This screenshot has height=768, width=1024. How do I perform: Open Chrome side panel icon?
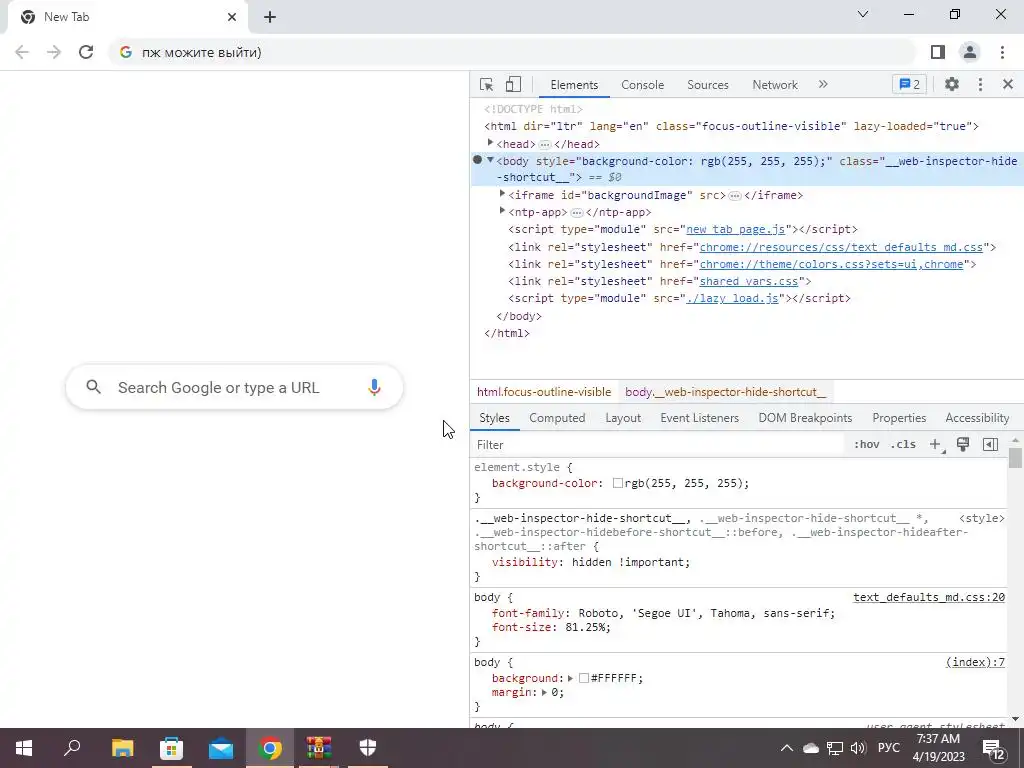938,52
